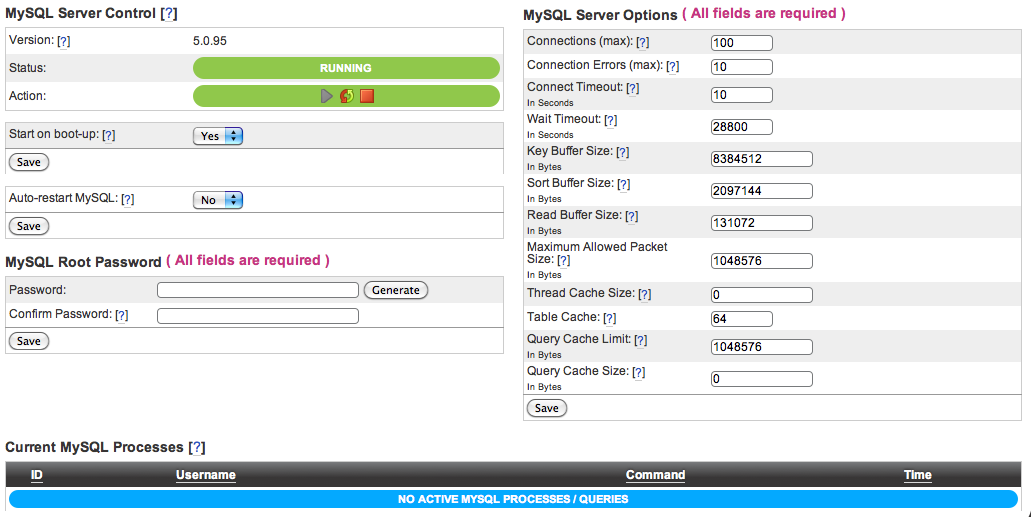Save the MySQL Server Options

pos(546,408)
